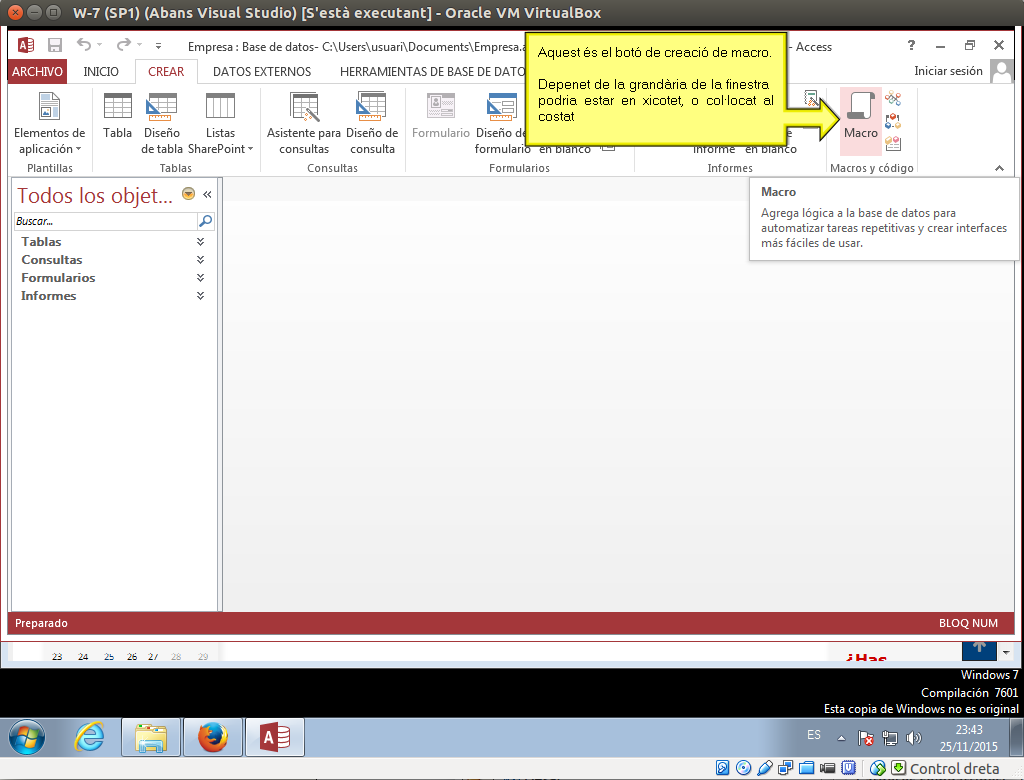The width and height of the screenshot is (1024, 780).
Task: Open Diseño del formulario
Action: 502,123
